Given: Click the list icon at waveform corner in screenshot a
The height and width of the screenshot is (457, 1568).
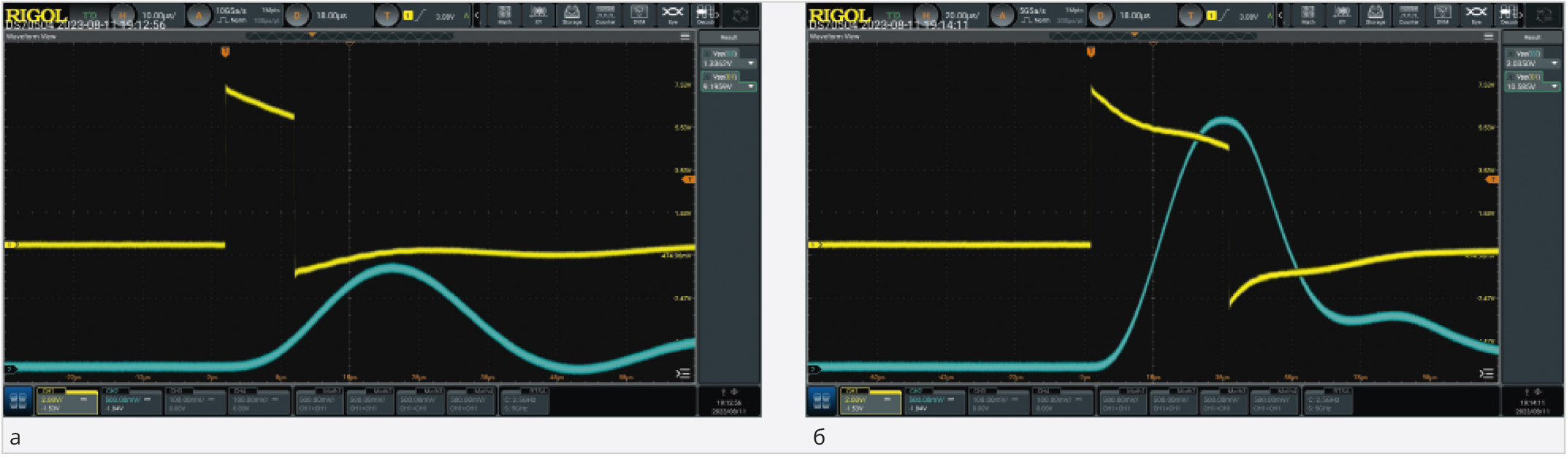Looking at the screenshot, I should coord(683,374).
